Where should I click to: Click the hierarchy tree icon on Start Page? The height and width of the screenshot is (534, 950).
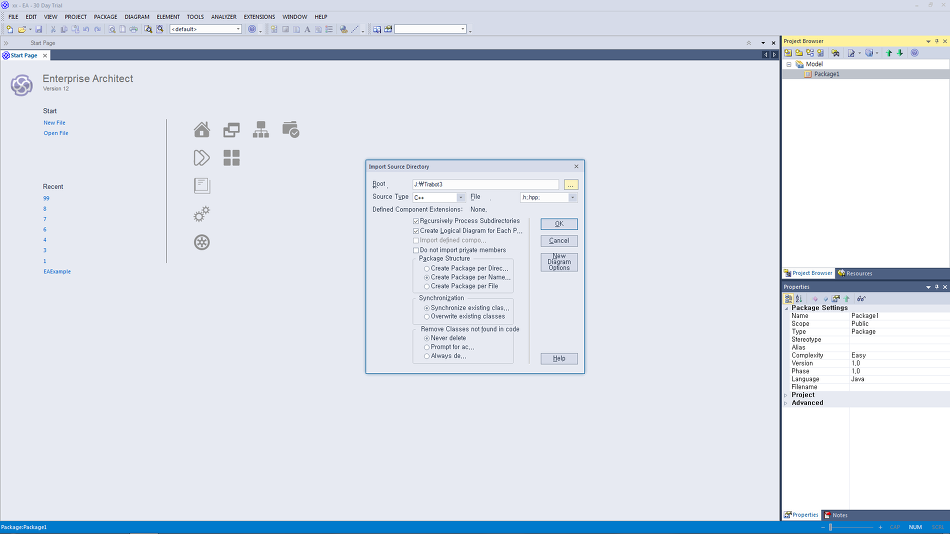pyautogui.click(x=261, y=129)
